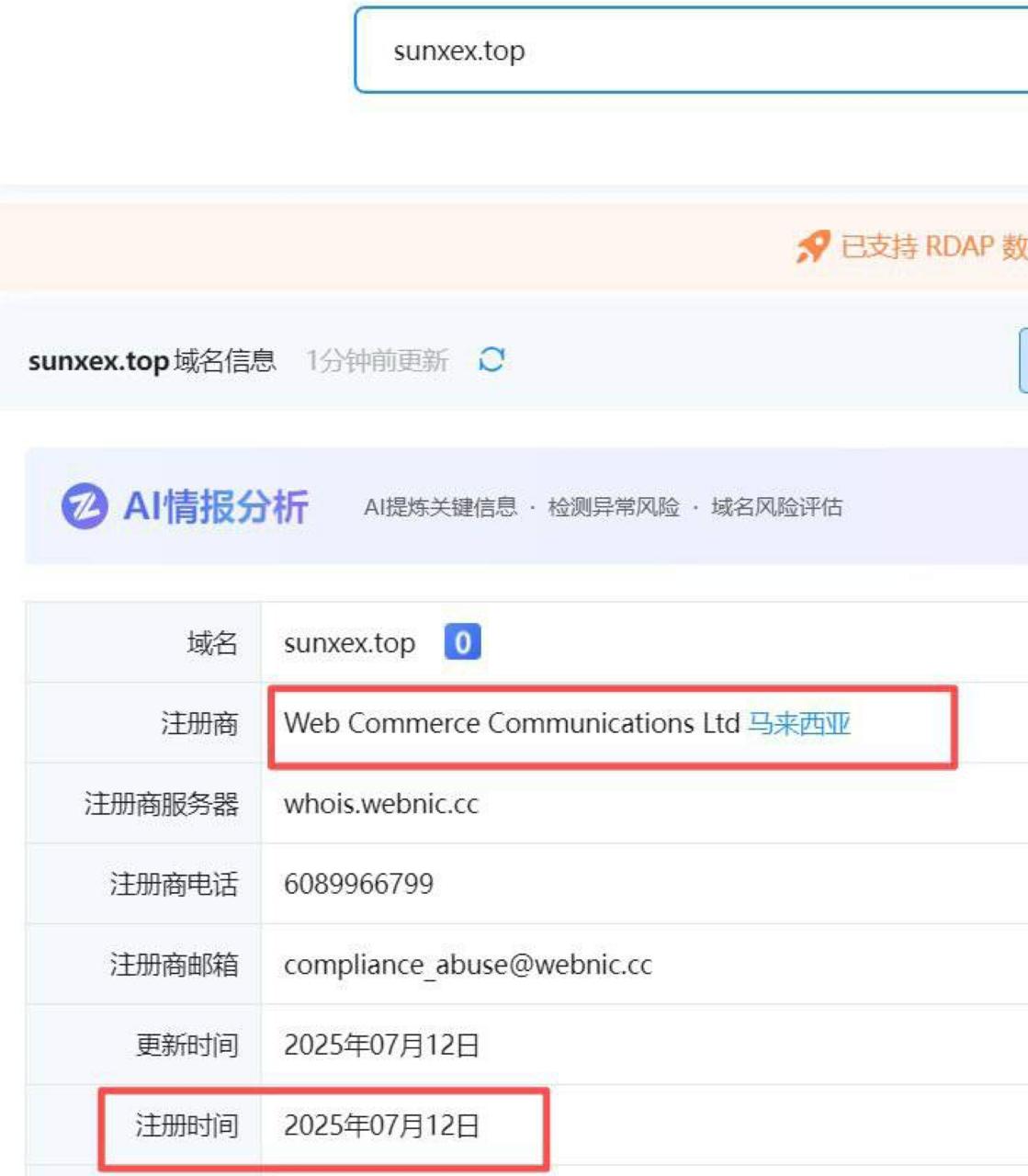Click the sunxex.top 域名信息 heading
This screenshot has height=1176, width=1028.
(152, 360)
